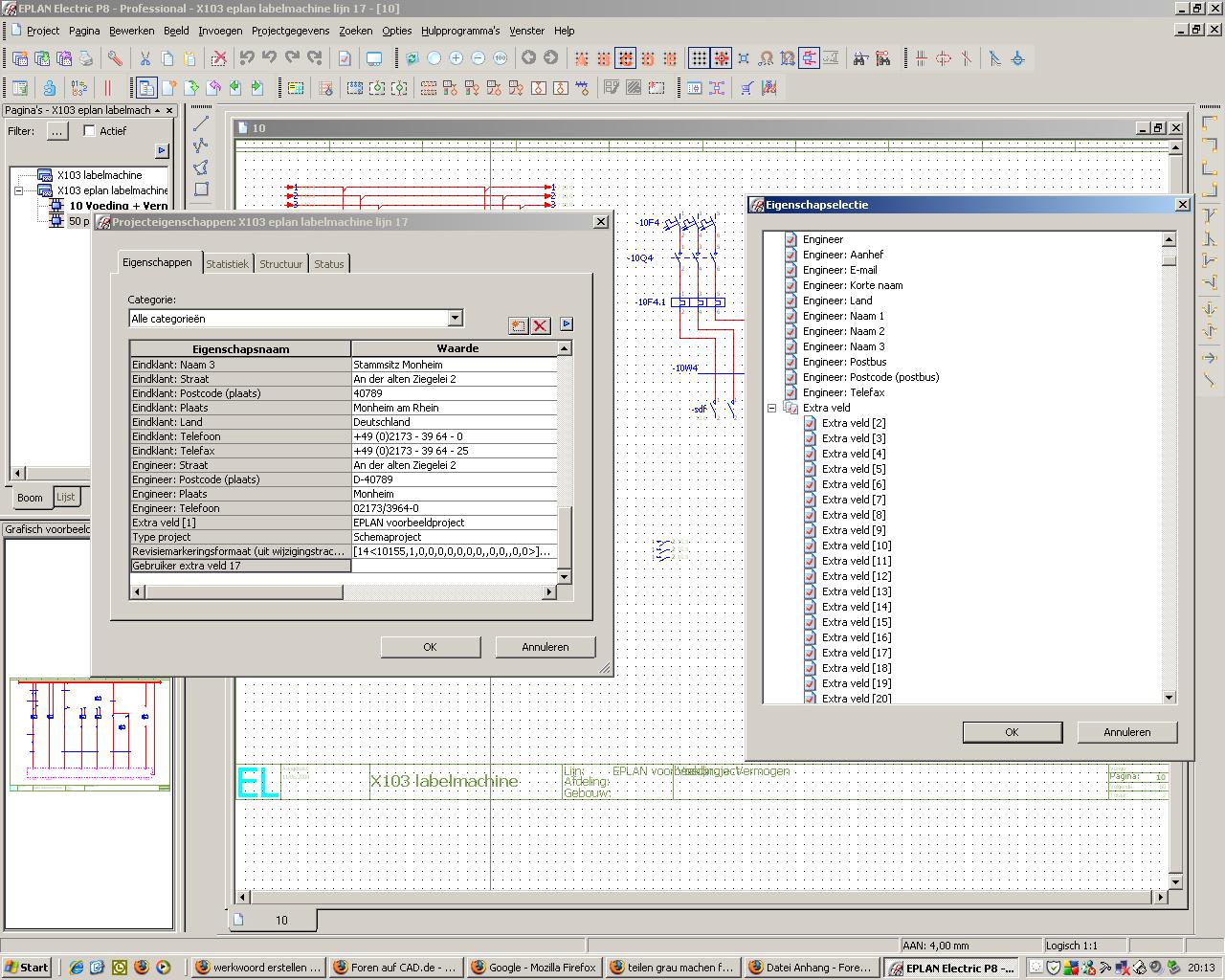This screenshot has width=1225, height=980.
Task: Toggle Extra veld [10] checkbox
Action: 810,546
